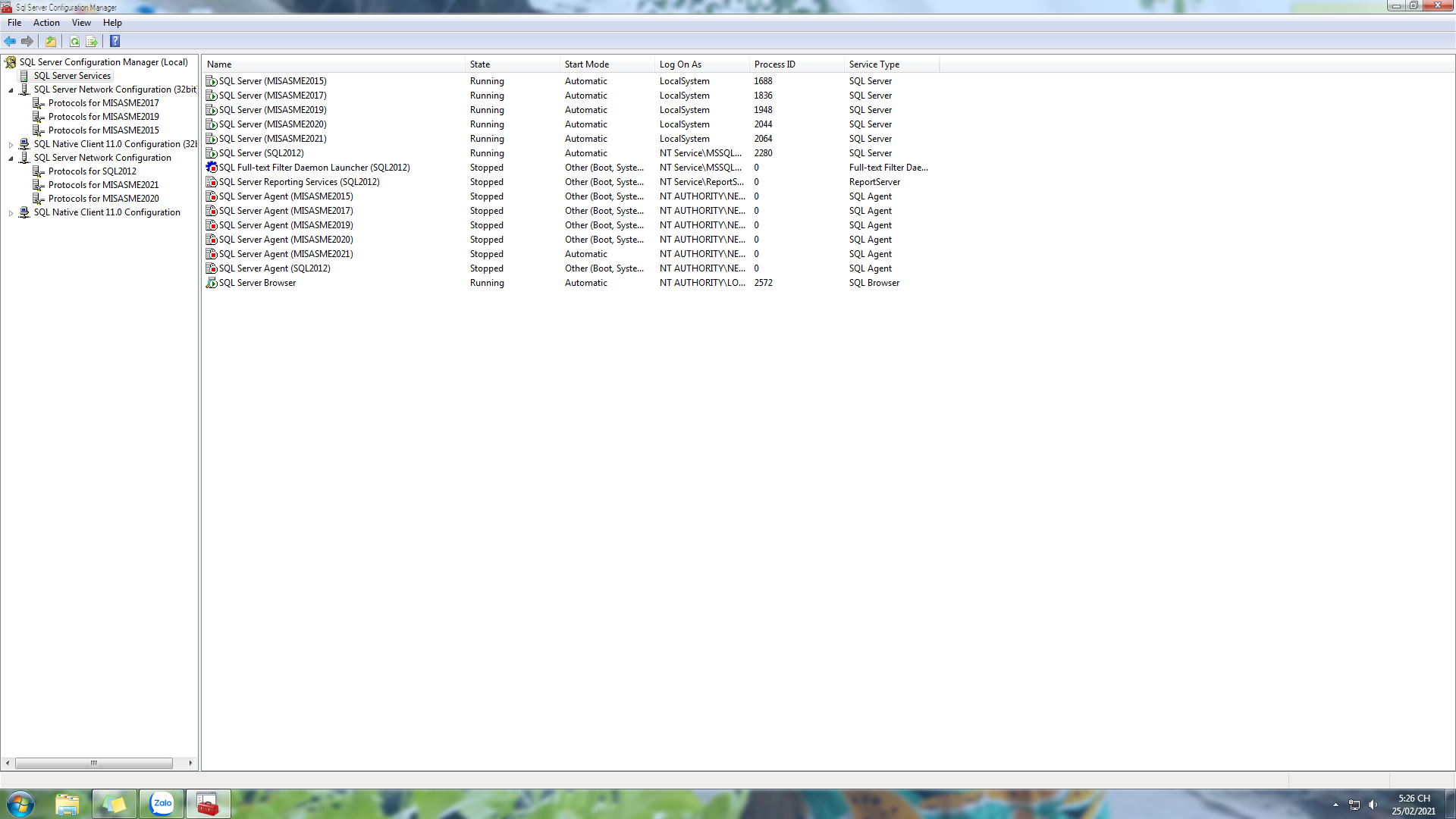
Task: Expand the last SQL Native Client 11.0 Configuration
Action: pyautogui.click(x=11, y=213)
